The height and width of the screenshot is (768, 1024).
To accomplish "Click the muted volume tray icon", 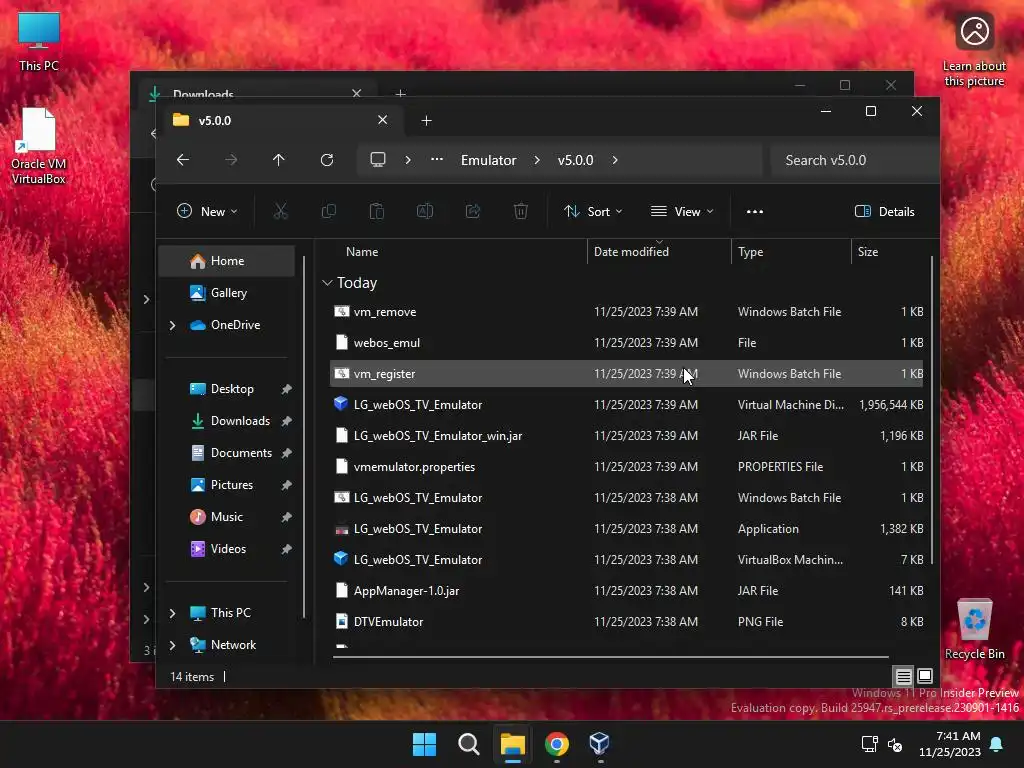I will pyautogui.click(x=895, y=744).
